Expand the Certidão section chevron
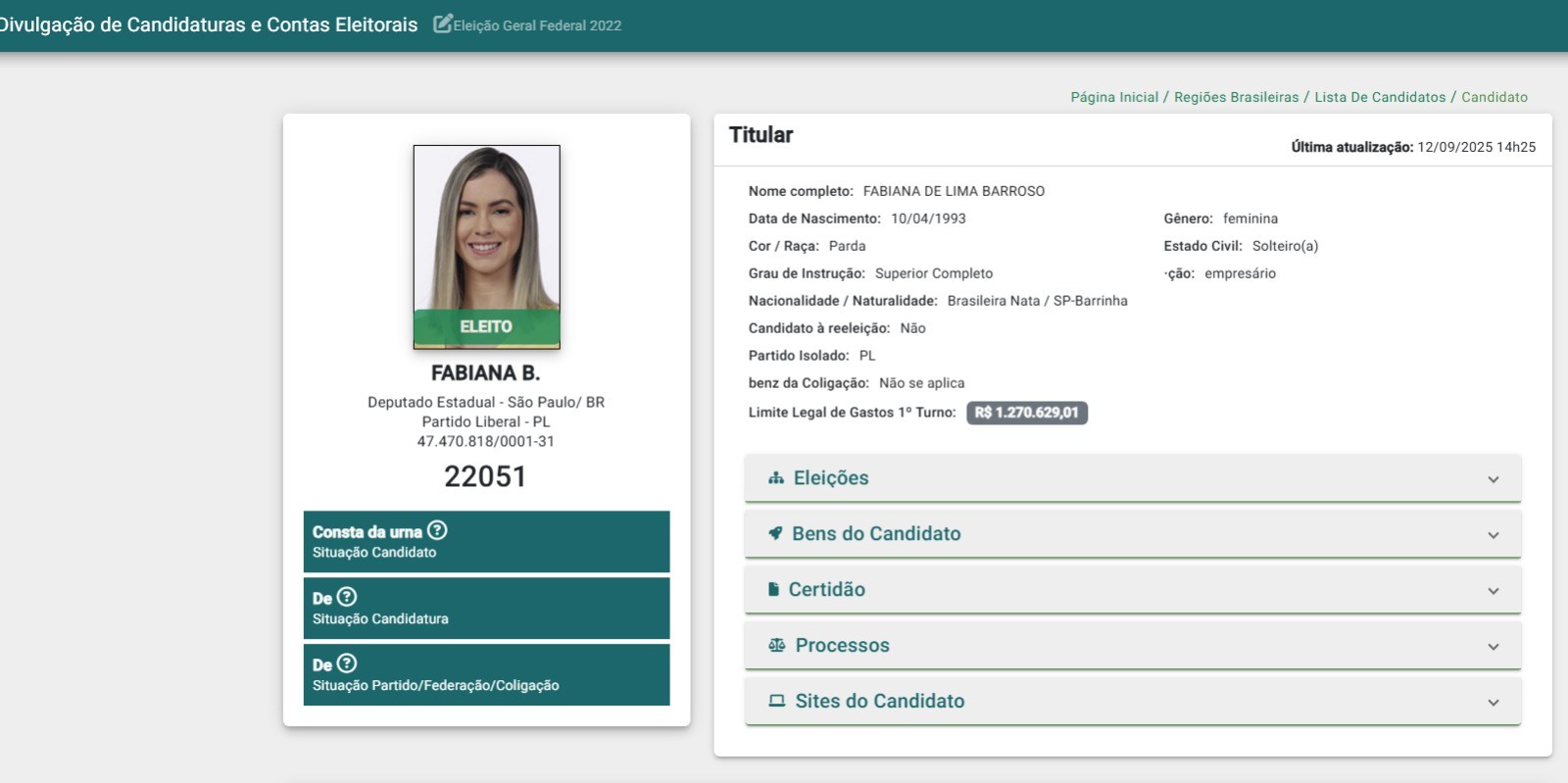The image size is (1568, 783). pos(1494,591)
